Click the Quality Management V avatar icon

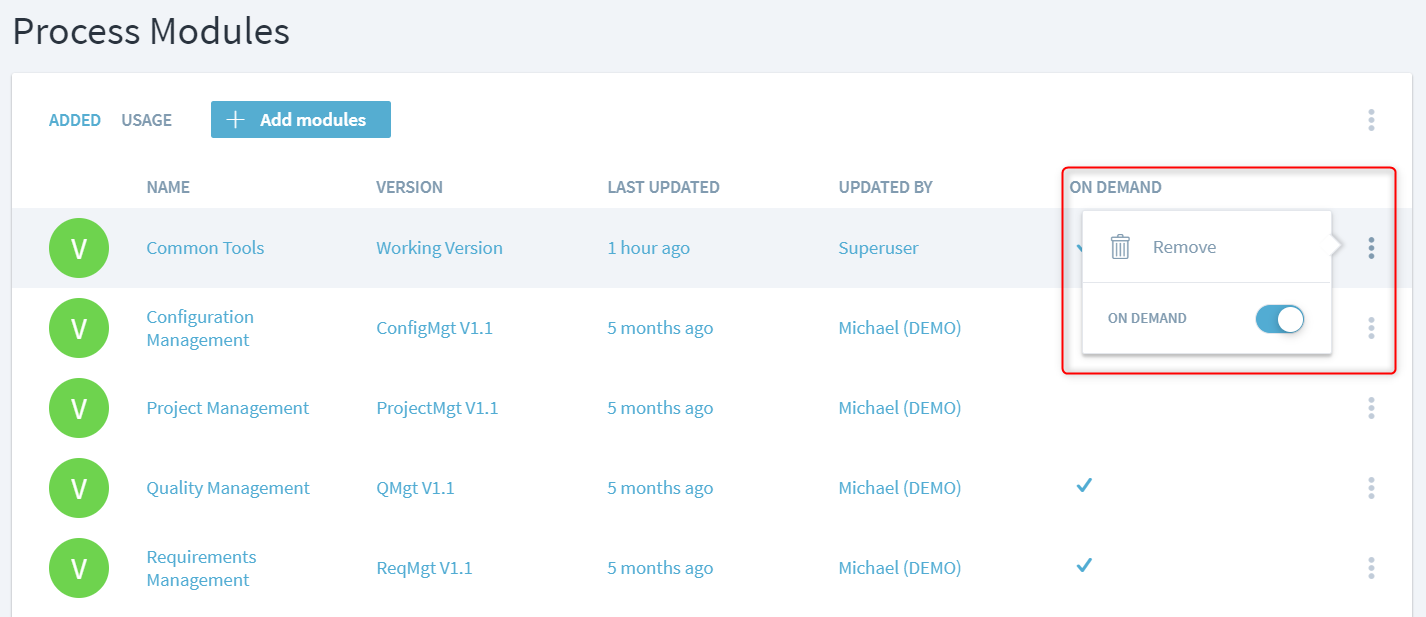[78, 488]
